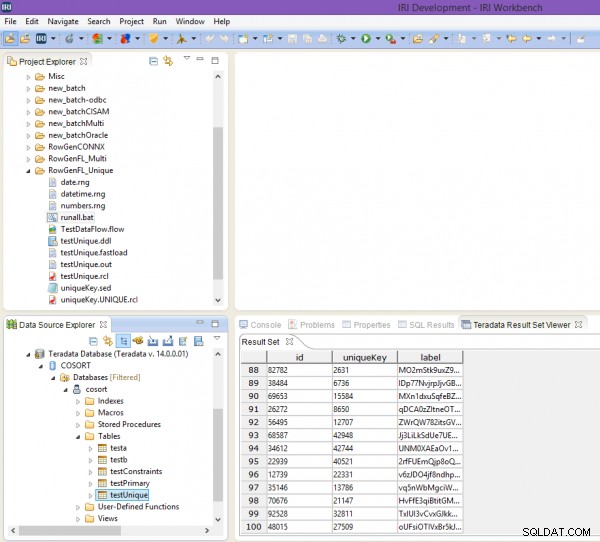Expand the Views folder
600x542 pixels.
tap(78, 519)
